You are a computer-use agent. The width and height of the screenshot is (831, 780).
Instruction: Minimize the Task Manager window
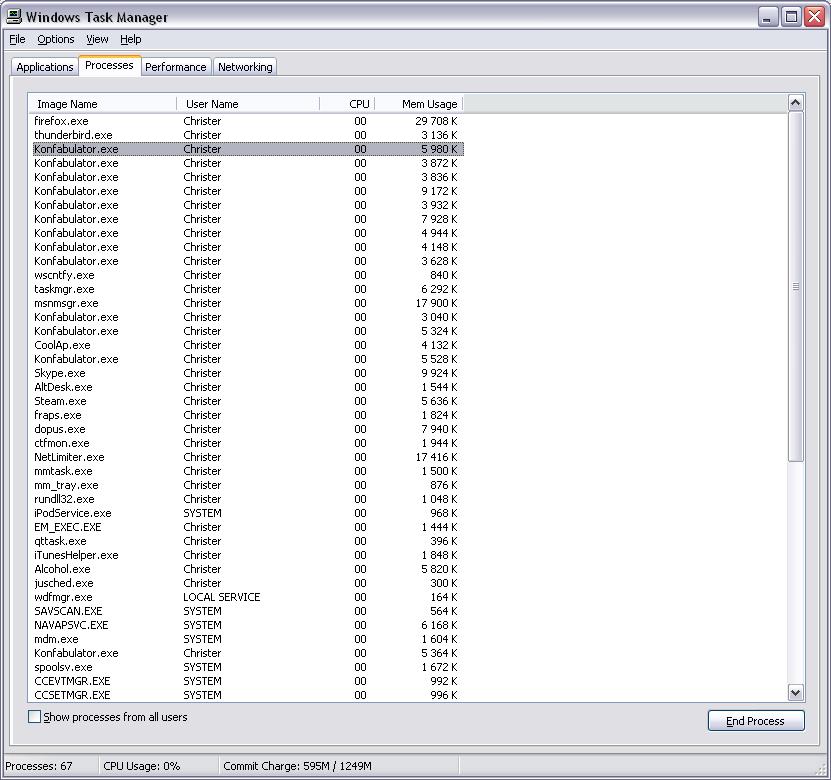(x=766, y=17)
